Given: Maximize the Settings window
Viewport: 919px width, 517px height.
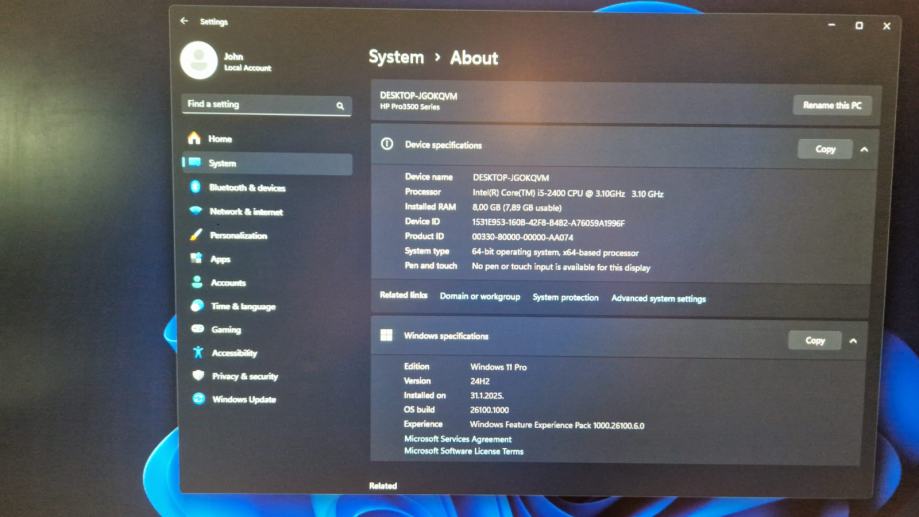Looking at the screenshot, I should point(859,25).
